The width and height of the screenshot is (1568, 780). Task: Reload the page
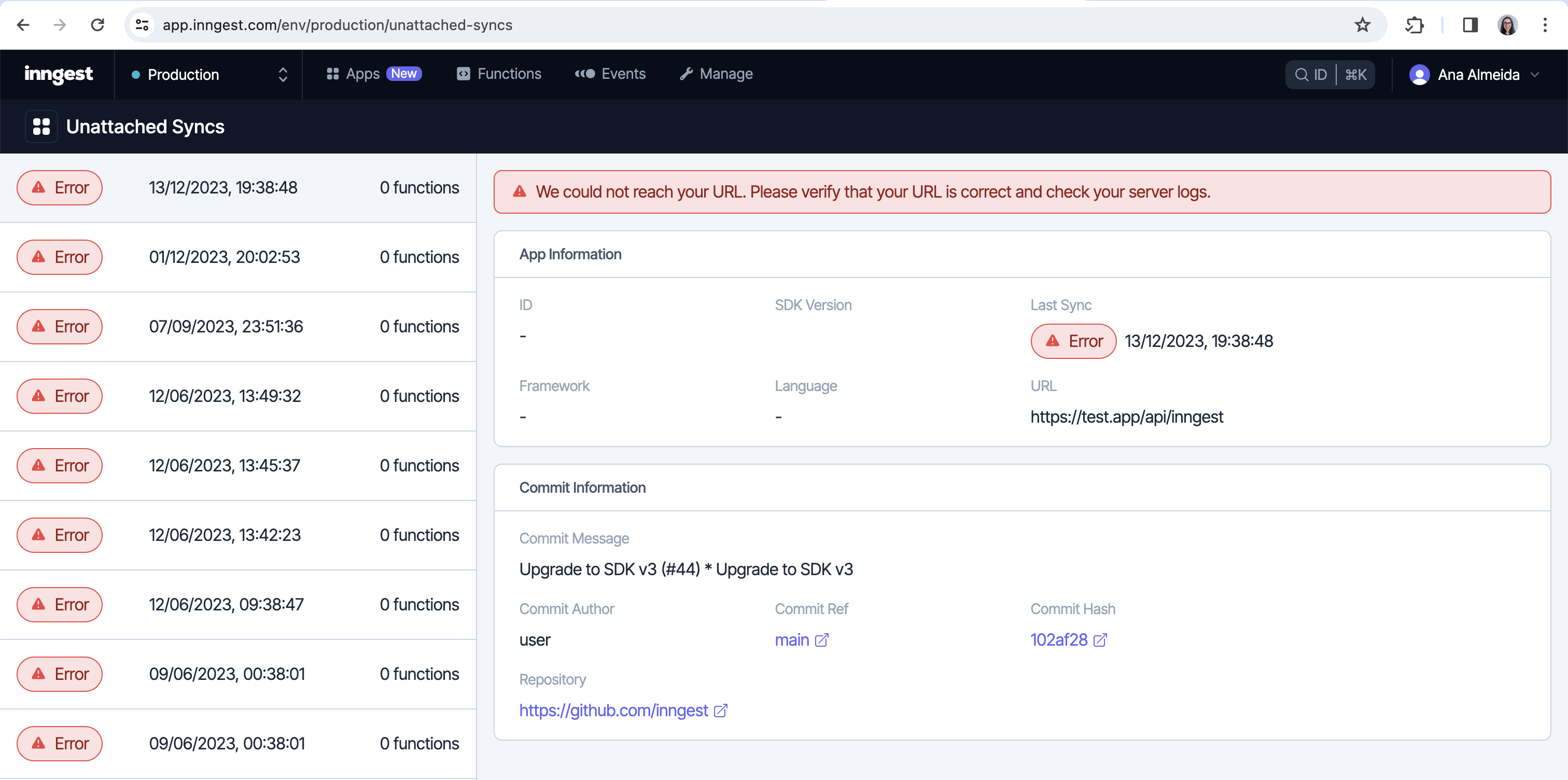pos(97,25)
